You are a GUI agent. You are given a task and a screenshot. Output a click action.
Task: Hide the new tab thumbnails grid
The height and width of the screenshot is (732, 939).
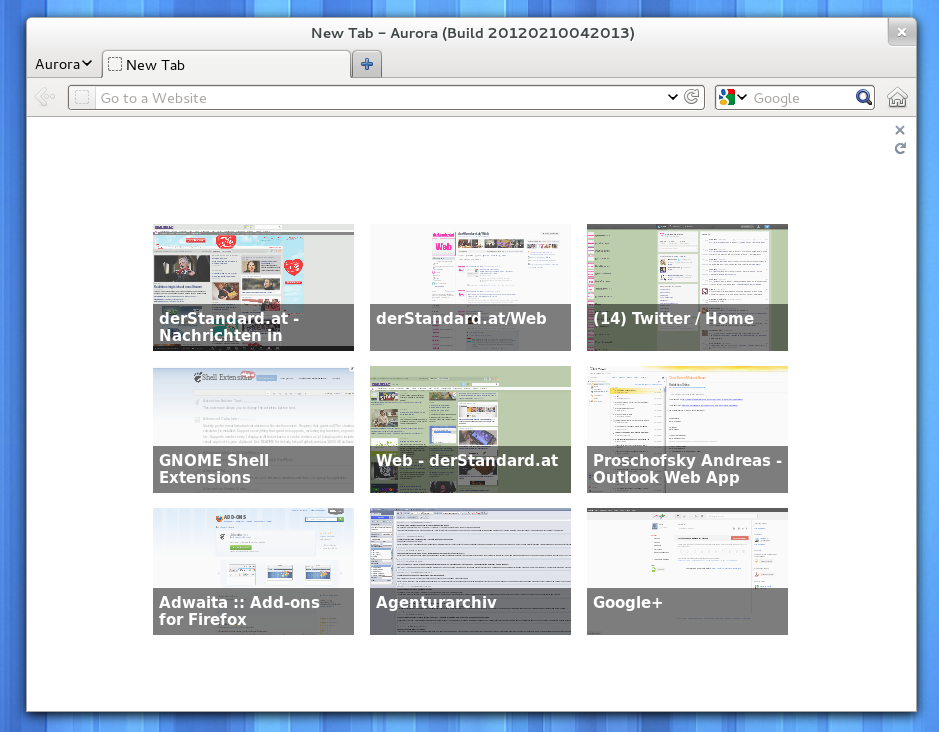(x=899, y=130)
